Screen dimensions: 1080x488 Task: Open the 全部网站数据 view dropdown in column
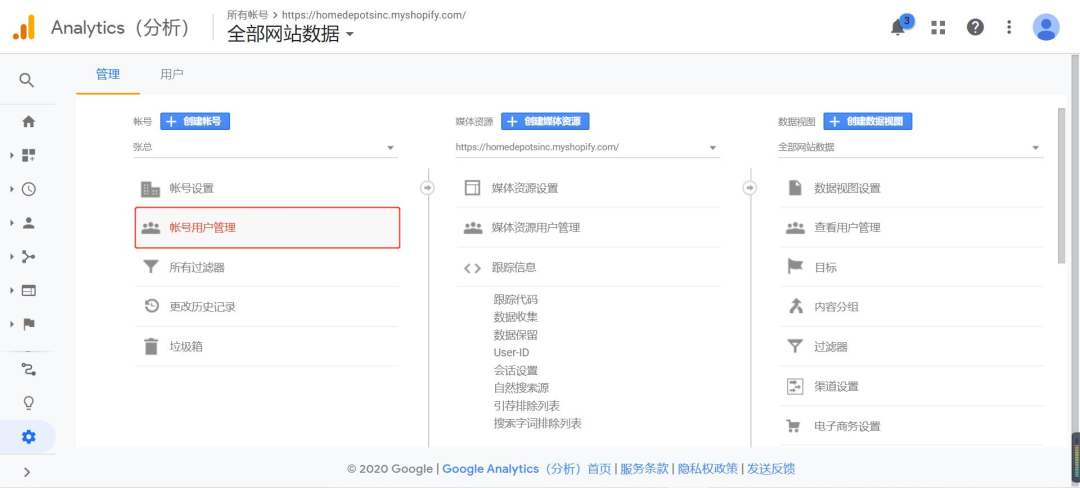point(911,147)
